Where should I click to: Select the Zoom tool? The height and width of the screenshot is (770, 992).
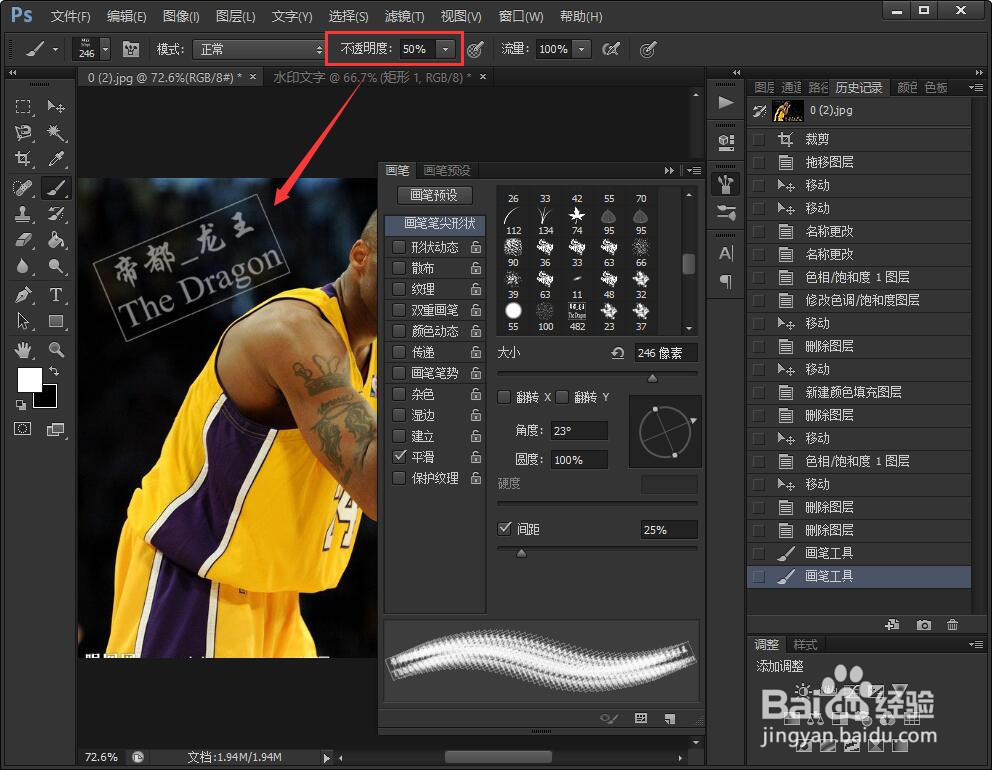pyautogui.click(x=56, y=349)
